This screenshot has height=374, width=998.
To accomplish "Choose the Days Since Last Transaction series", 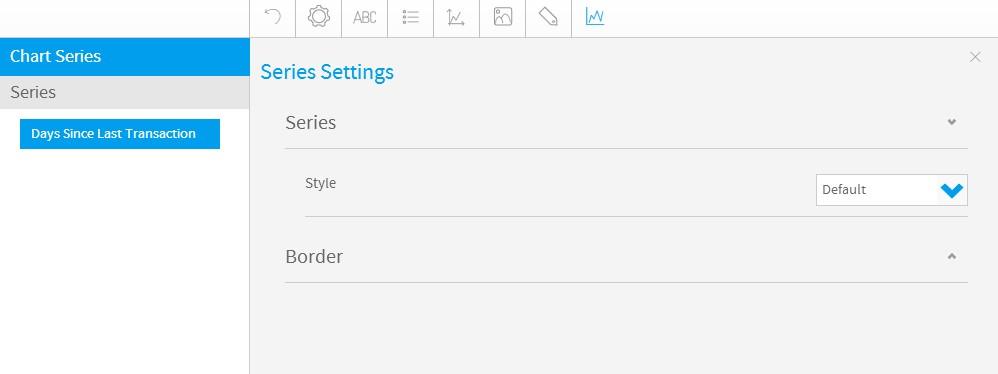I will click(x=120, y=134).
